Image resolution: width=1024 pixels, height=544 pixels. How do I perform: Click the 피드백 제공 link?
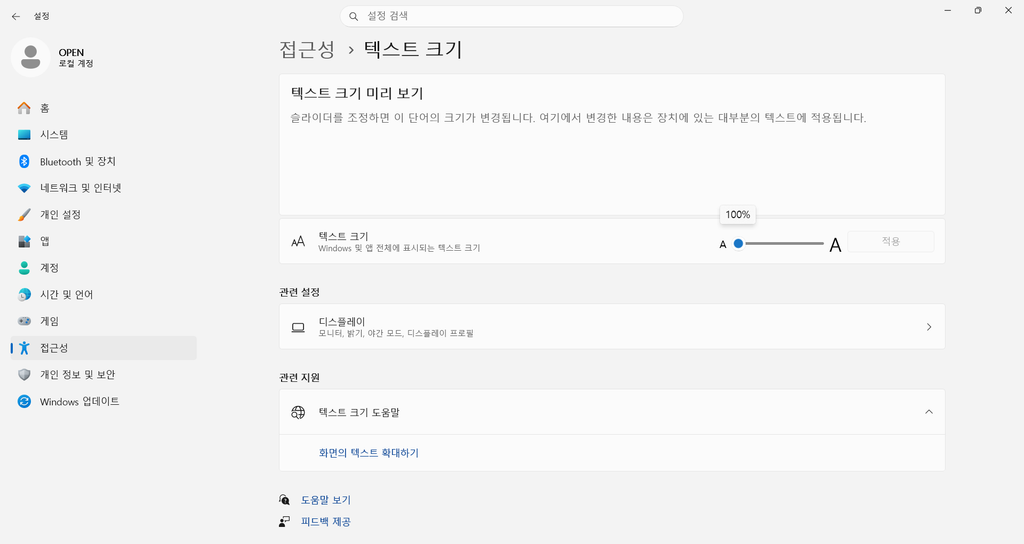click(325, 521)
